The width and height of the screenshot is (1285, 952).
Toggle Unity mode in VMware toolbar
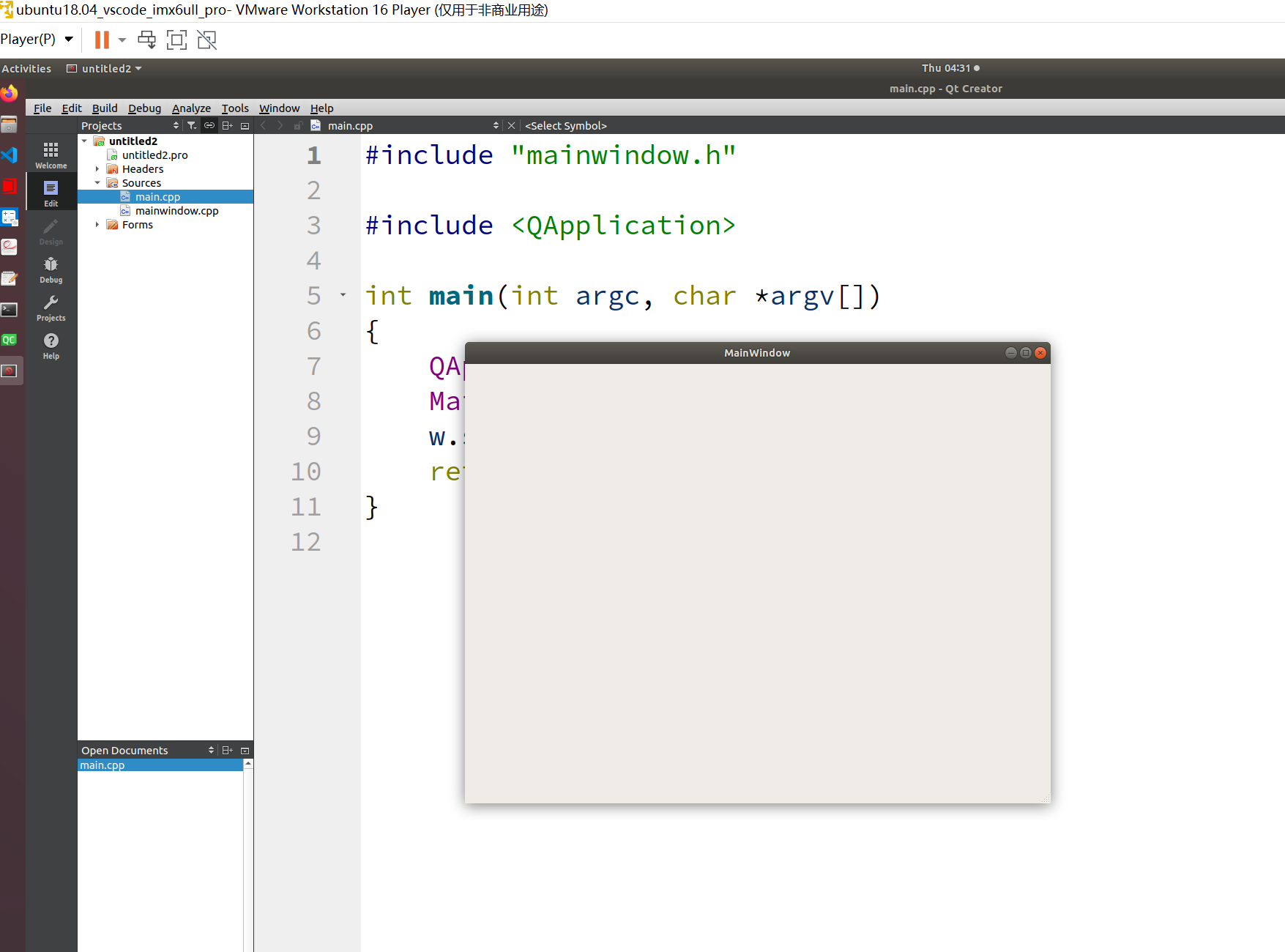coord(207,40)
